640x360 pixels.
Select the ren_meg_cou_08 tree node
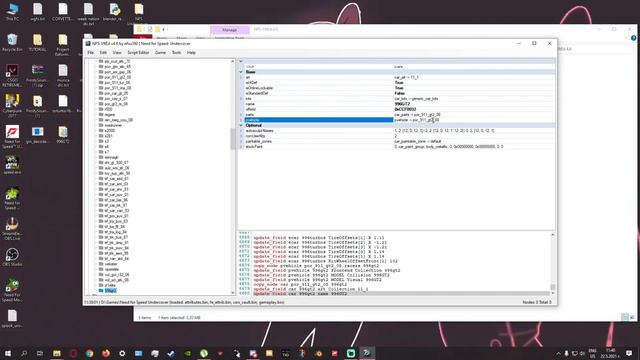point(118,120)
